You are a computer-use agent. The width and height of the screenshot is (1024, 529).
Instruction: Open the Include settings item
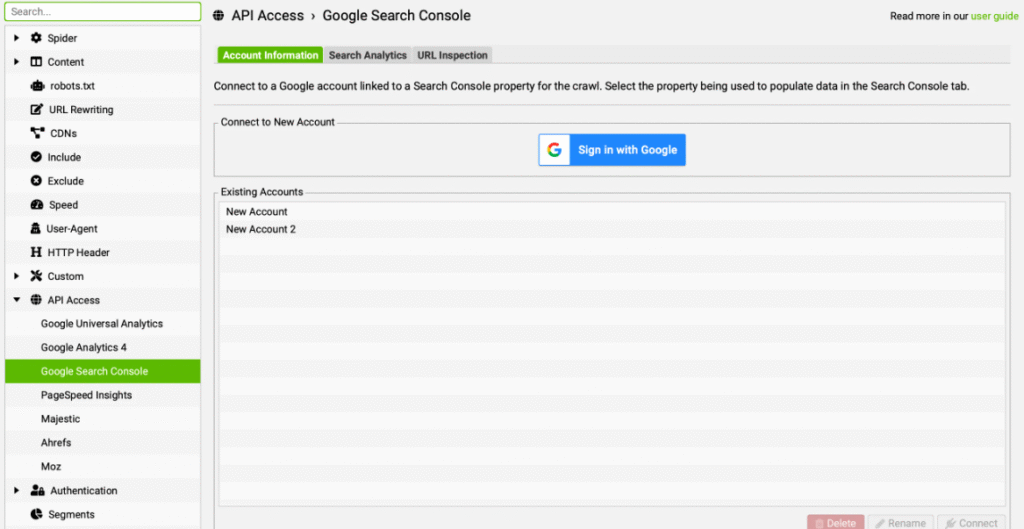coord(103,157)
